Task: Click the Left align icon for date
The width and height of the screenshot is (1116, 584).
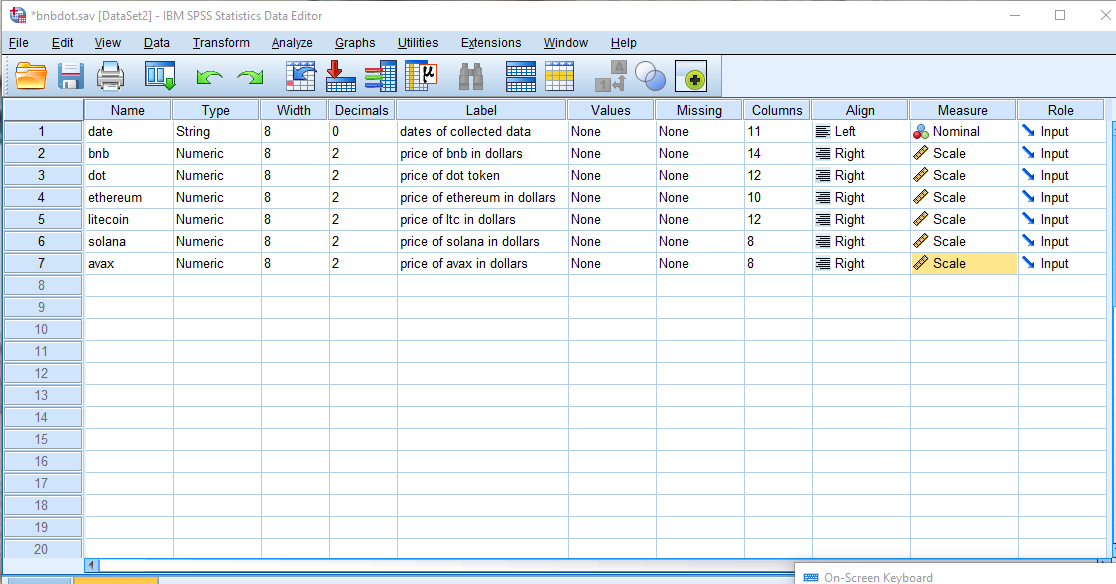Action: (823, 132)
